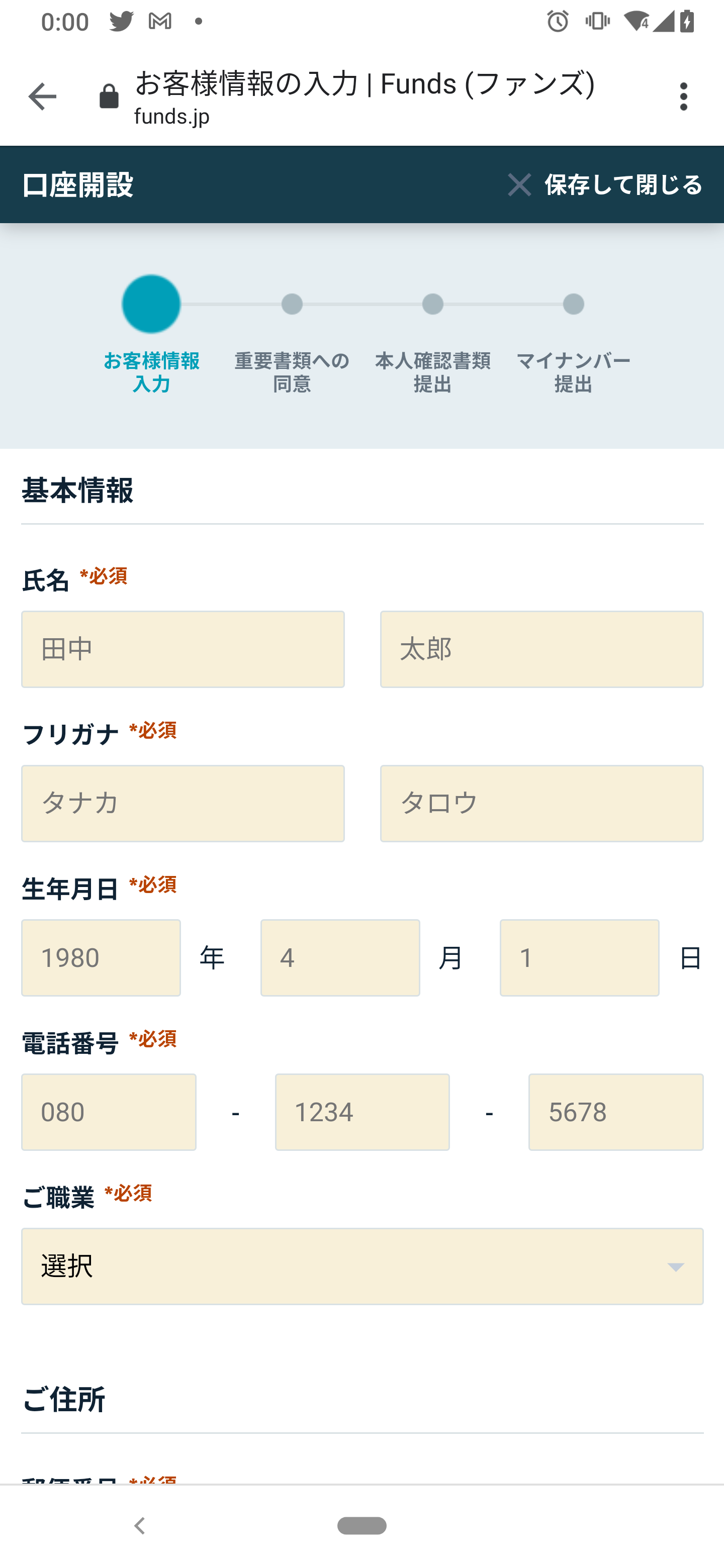Click the furigana field タナカ

183,804
